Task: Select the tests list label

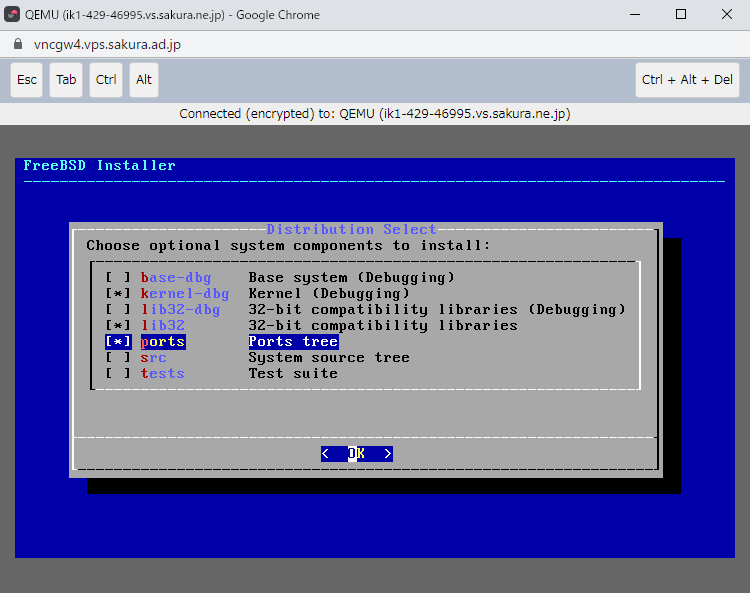Action: (x=163, y=373)
